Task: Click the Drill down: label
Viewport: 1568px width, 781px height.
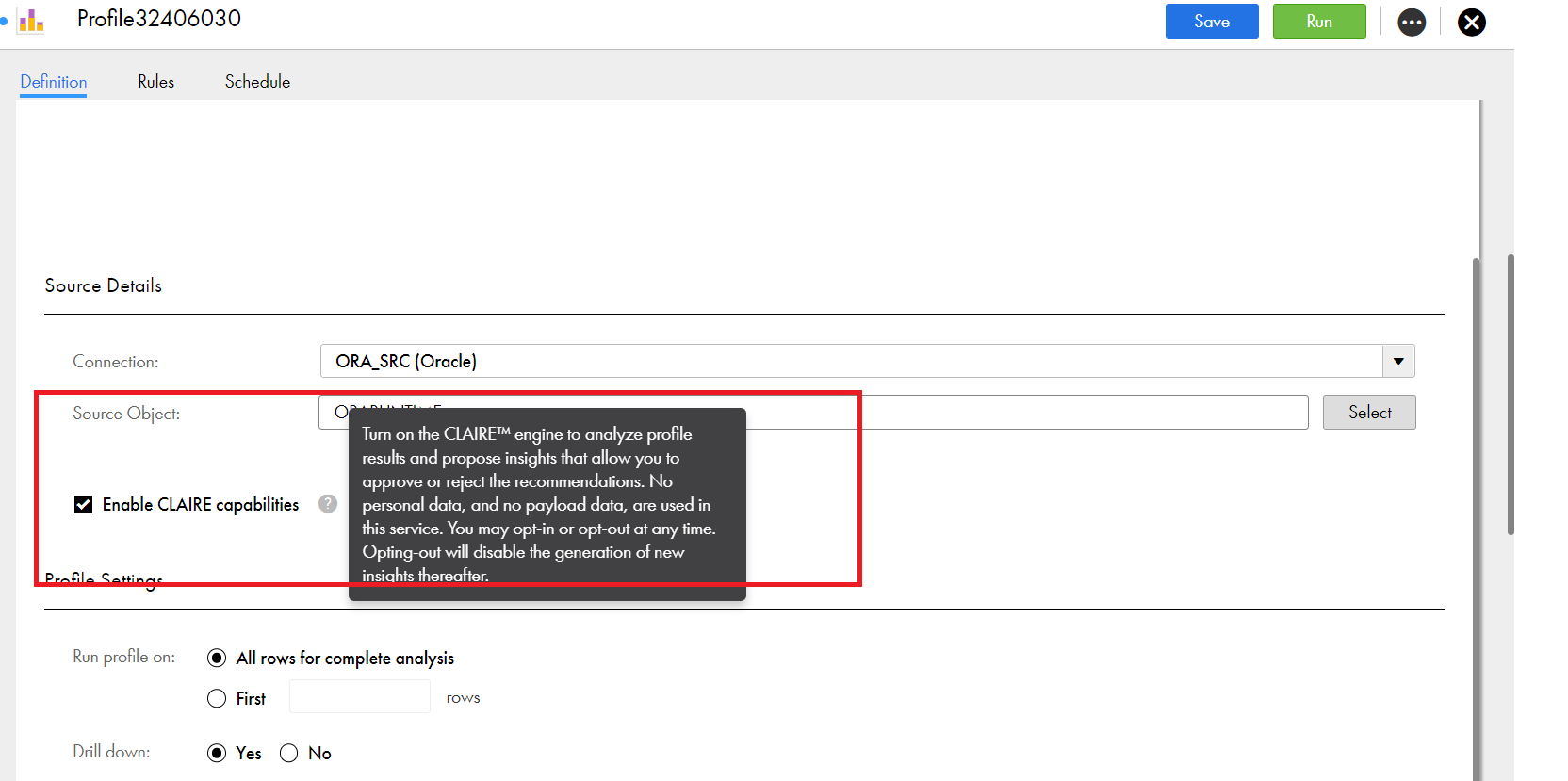Action: pyautogui.click(x=111, y=752)
